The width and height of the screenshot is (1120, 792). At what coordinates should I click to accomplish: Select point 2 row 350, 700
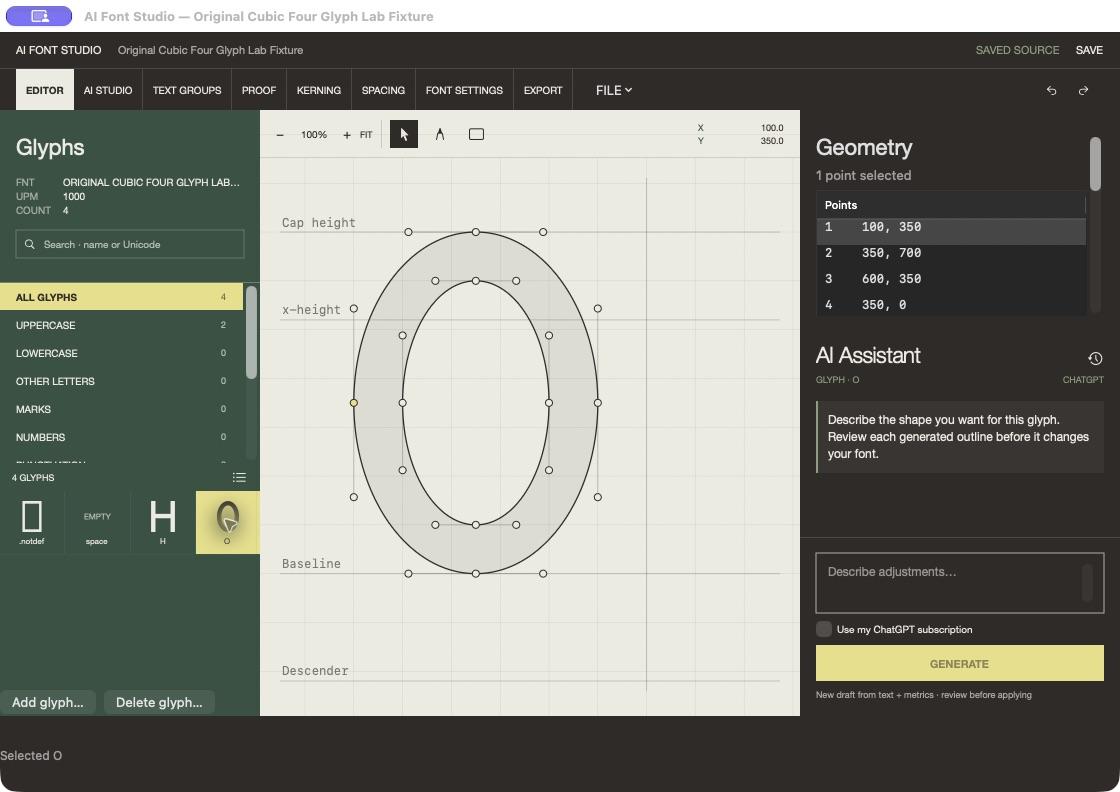tap(951, 253)
